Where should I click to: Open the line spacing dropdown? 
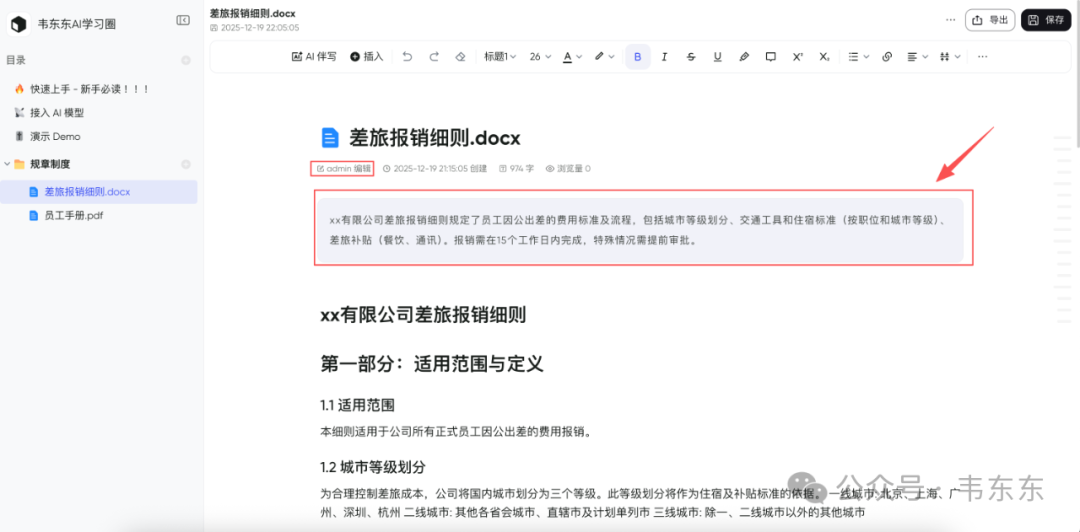coord(950,57)
